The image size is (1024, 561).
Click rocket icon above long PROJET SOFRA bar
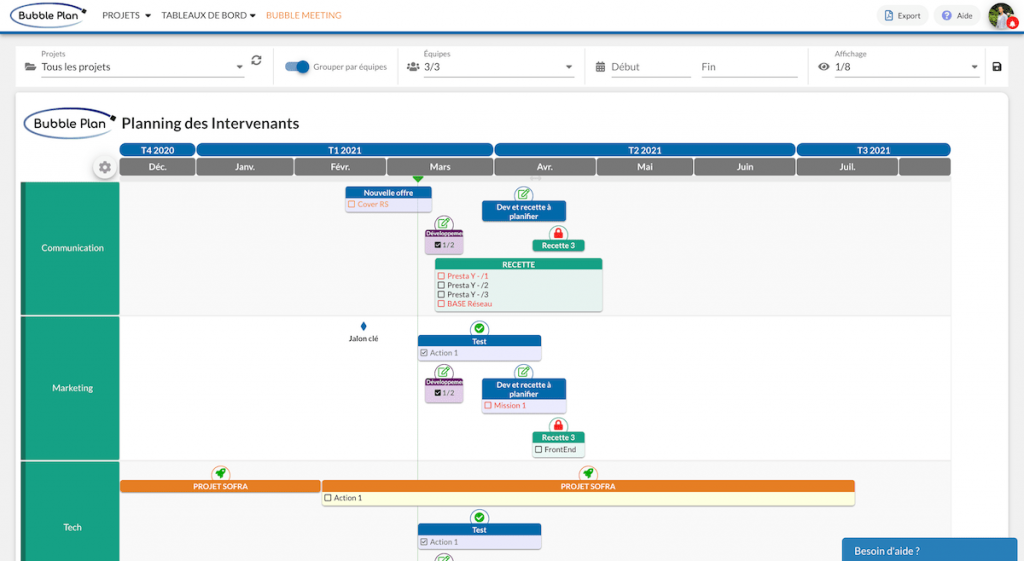588,473
